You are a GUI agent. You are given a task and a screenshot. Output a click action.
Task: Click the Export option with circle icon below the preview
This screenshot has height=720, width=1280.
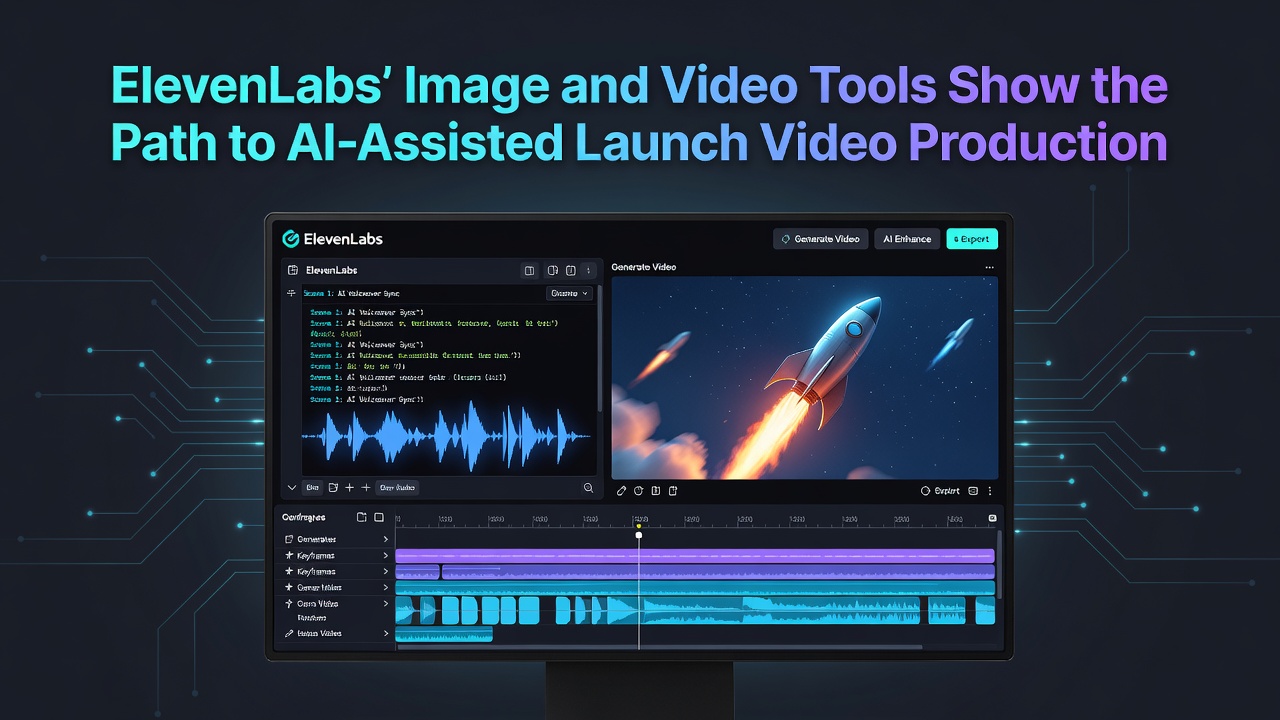tap(940, 491)
